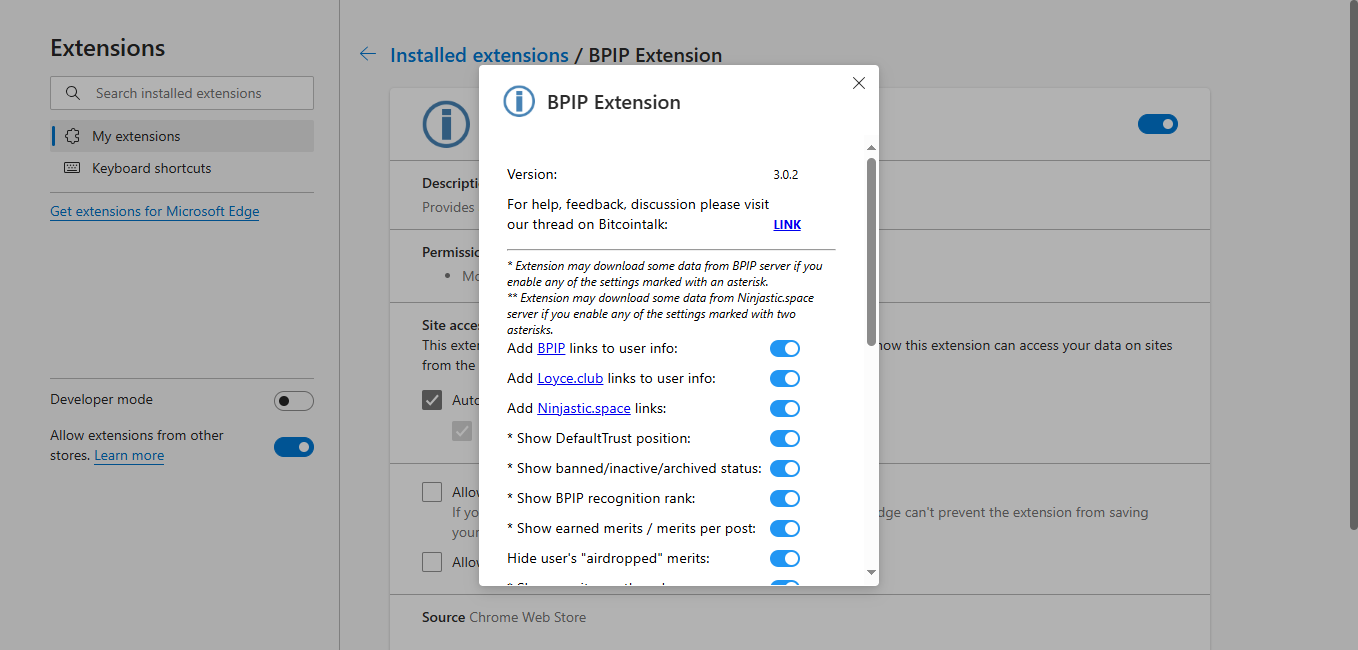Image resolution: width=1358 pixels, height=650 pixels.
Task: Open the Bitcointalk thread LINK
Action: 787,224
